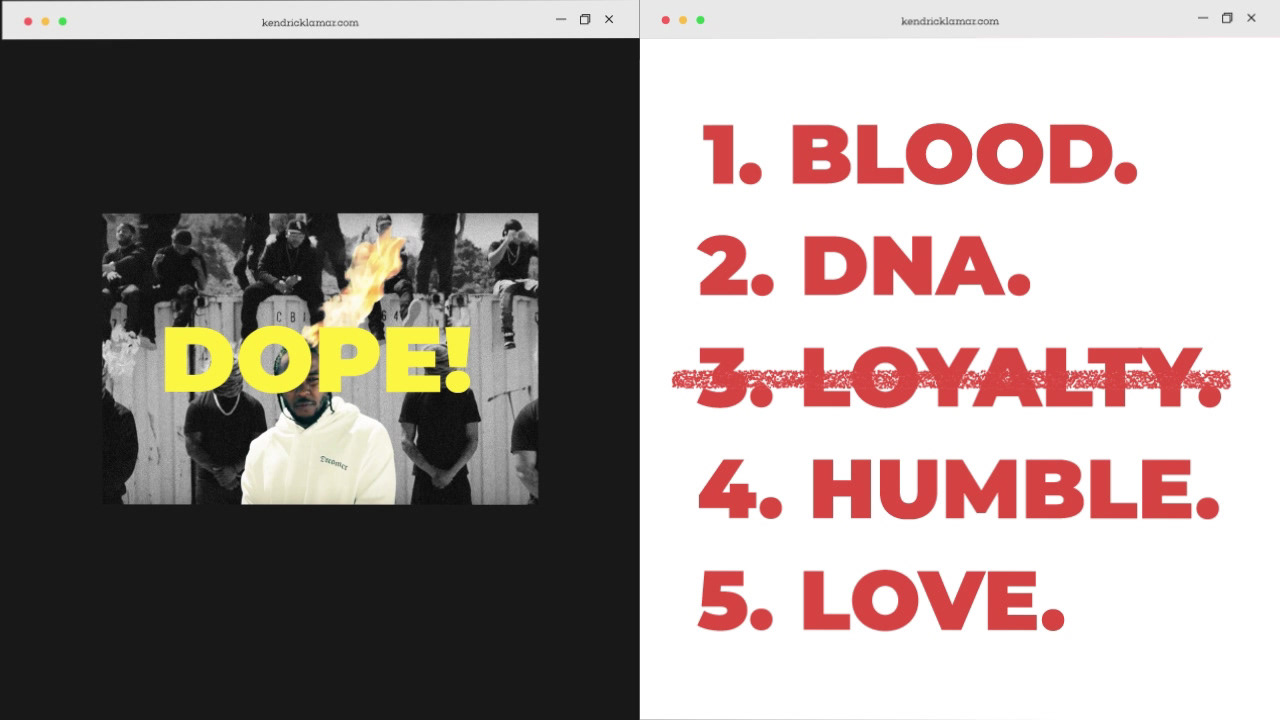Viewport: 1280px width, 720px height.
Task: Click the red dot in left window
Action: [28, 21]
